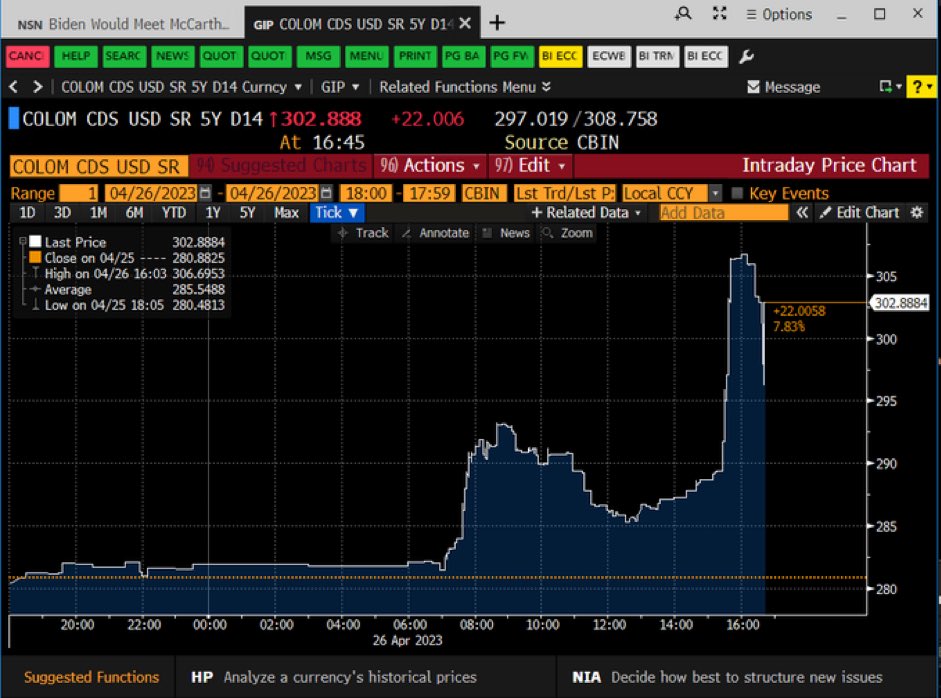Open the yellow question mark help

point(921,87)
